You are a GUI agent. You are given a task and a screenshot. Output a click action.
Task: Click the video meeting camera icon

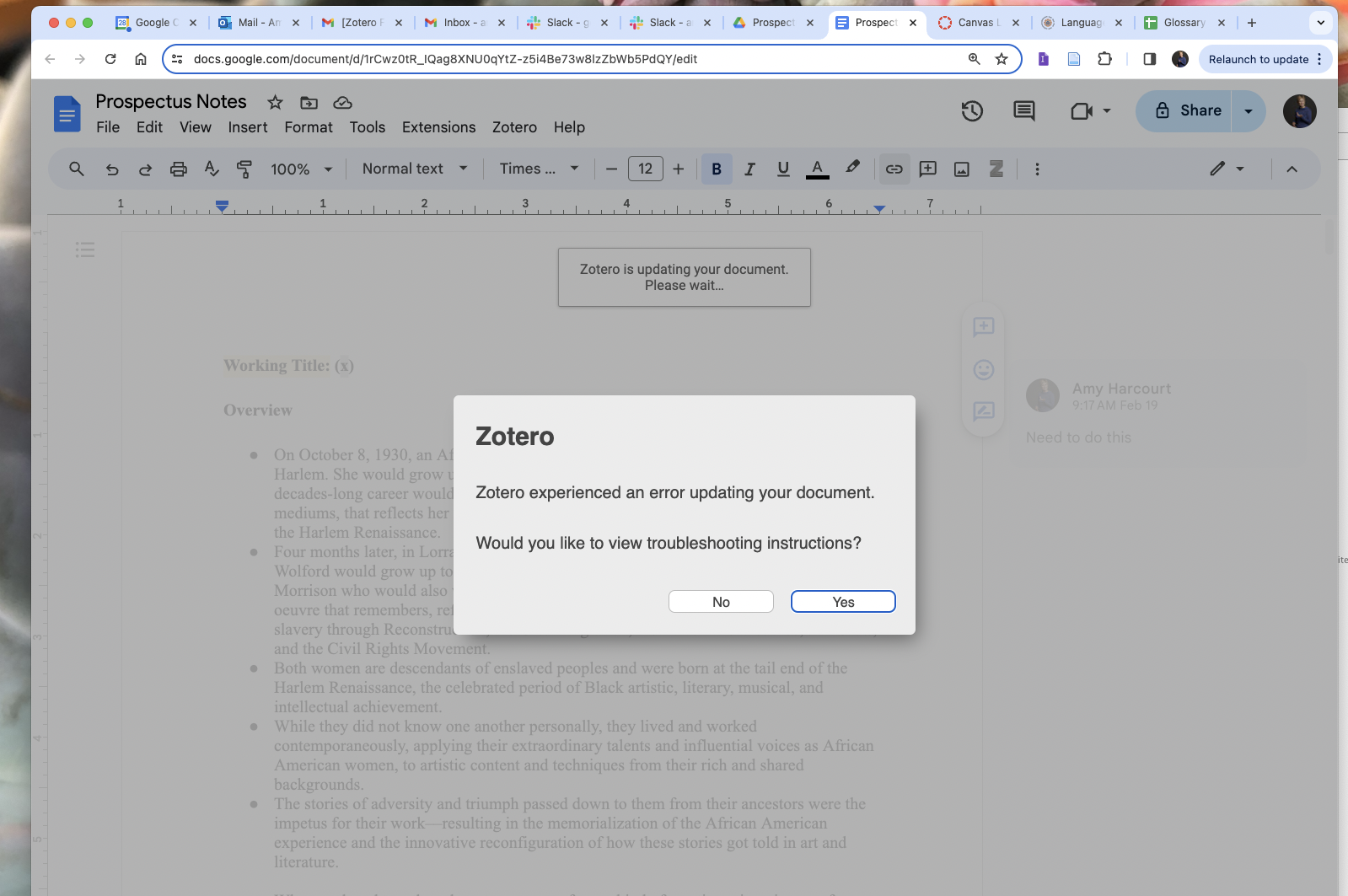tap(1081, 110)
